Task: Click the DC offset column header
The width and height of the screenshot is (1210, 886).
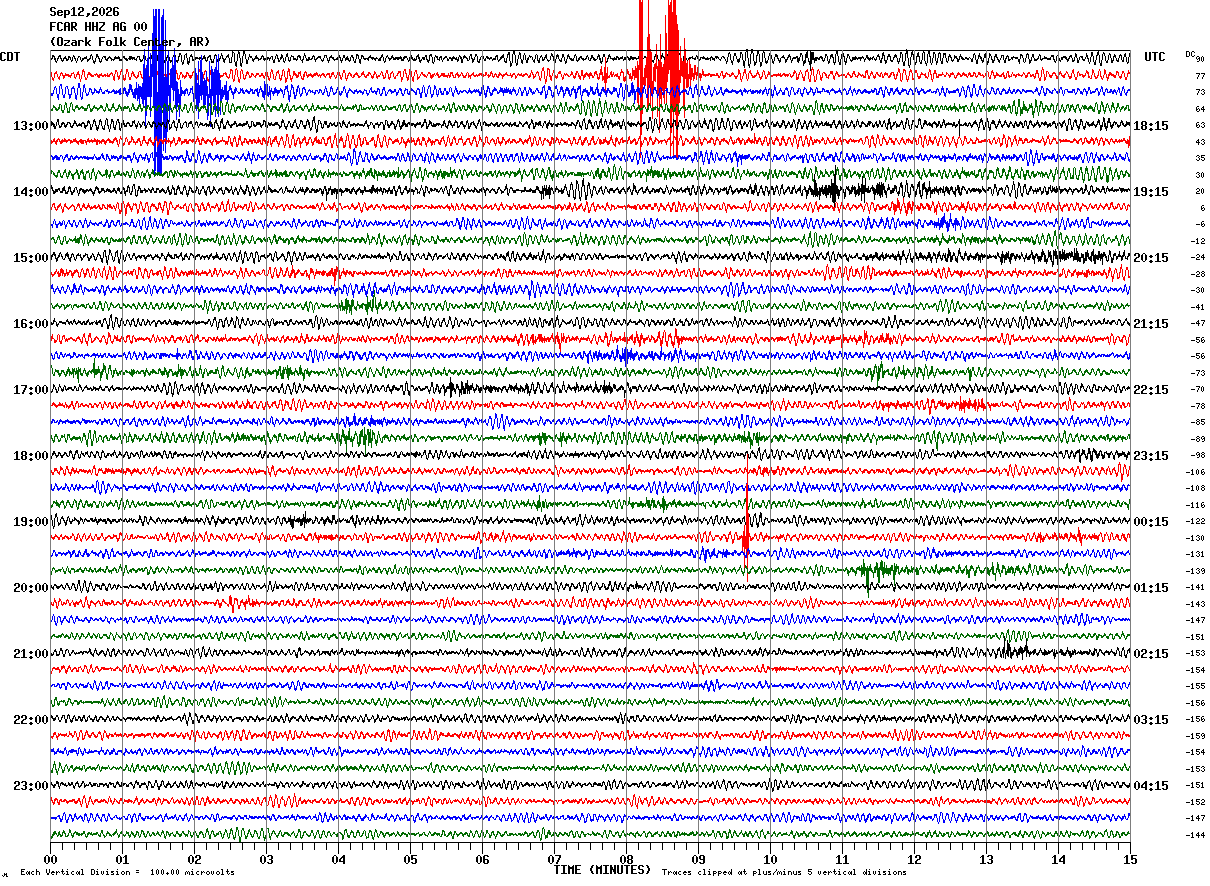Action: [x=1190, y=54]
